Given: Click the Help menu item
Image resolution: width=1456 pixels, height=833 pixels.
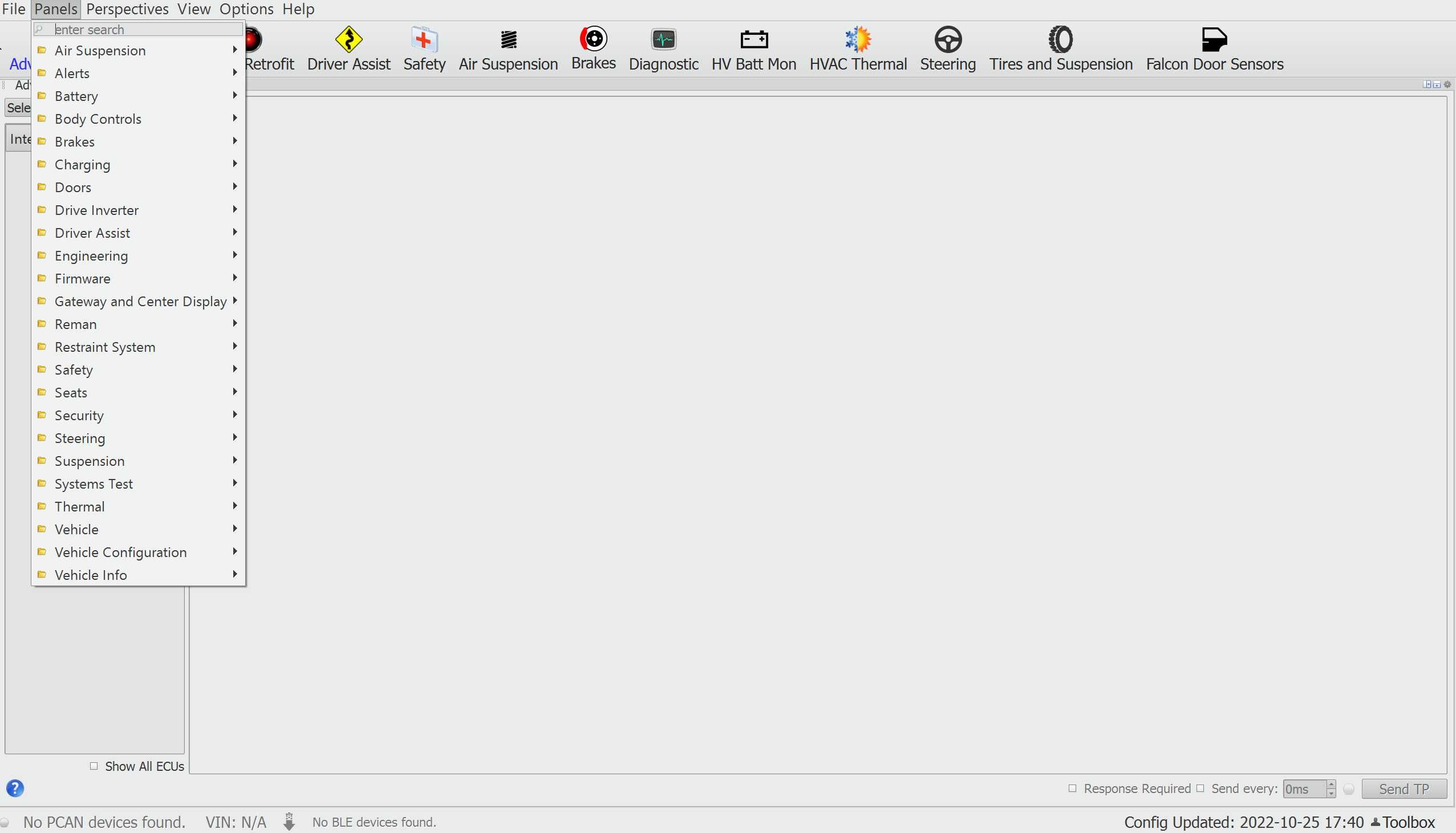Looking at the screenshot, I should 299,9.
